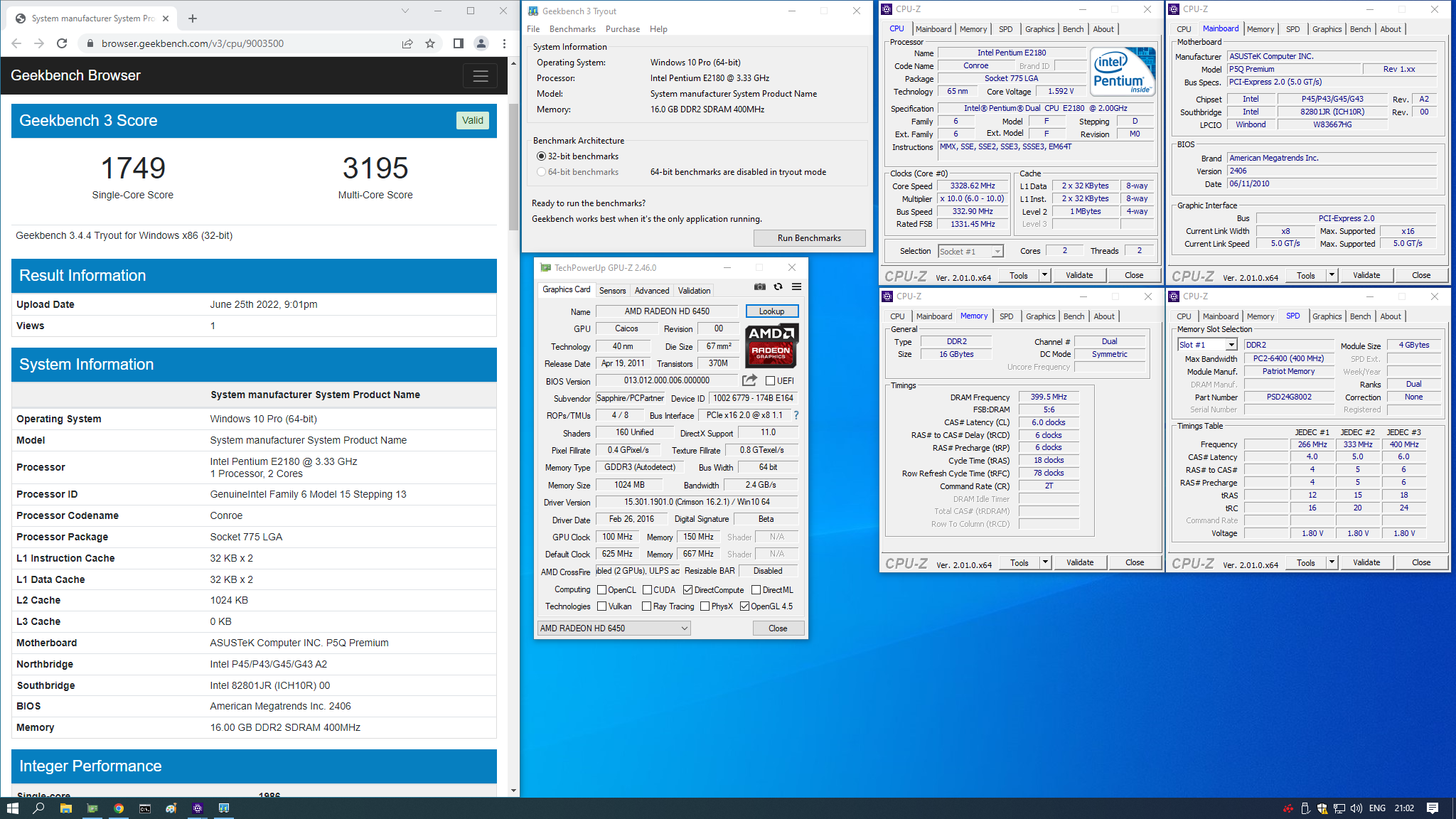The height and width of the screenshot is (819, 1456).
Task: Click Validate in the CPU-Z CPU window
Action: coord(1079,275)
